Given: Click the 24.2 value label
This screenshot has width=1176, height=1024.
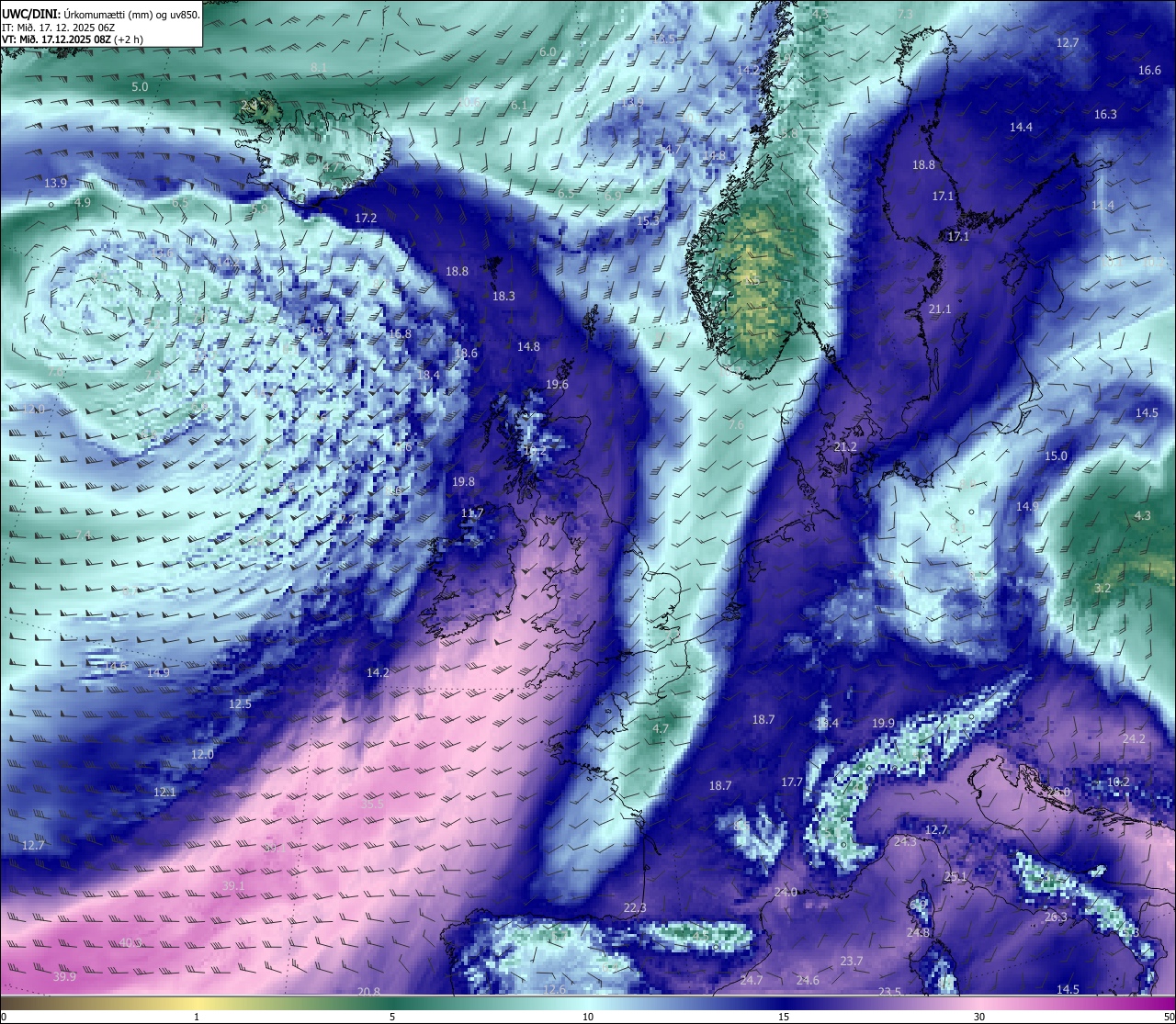Looking at the screenshot, I should (1134, 739).
